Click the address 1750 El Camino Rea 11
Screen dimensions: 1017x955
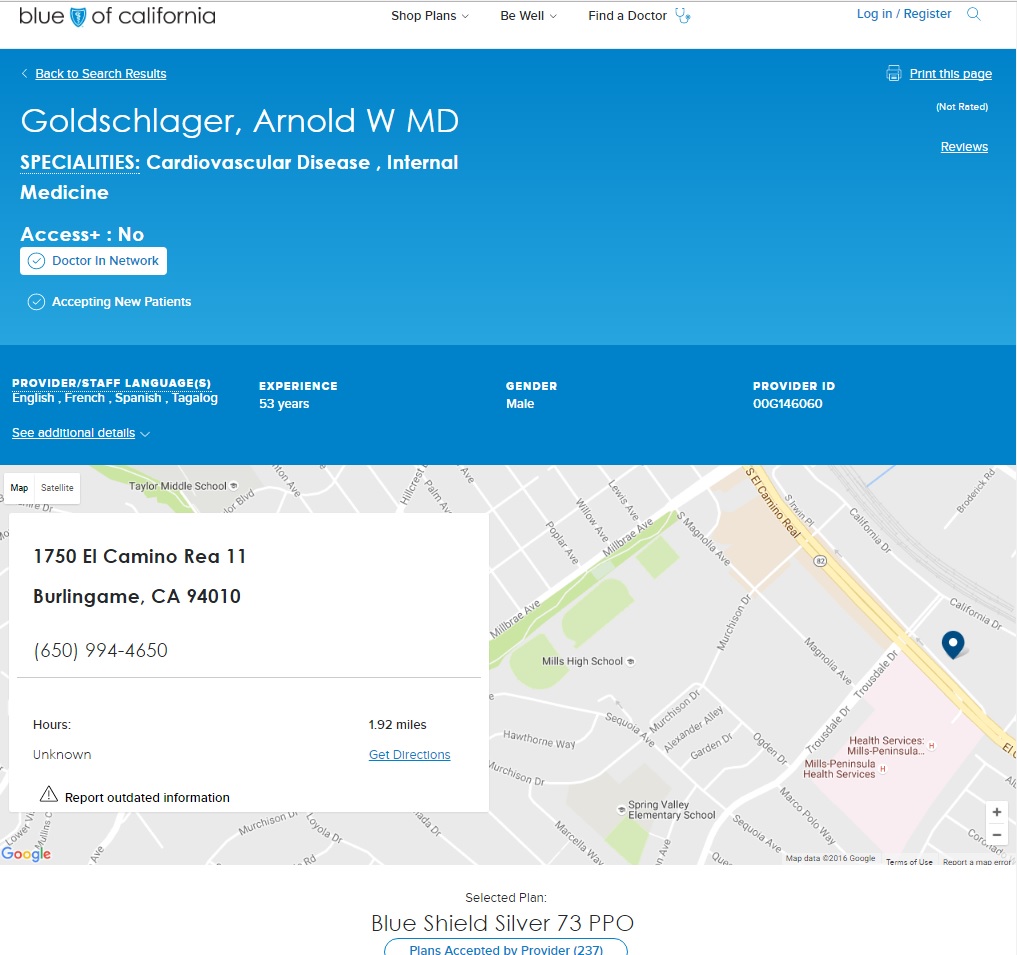pyautogui.click(x=139, y=556)
